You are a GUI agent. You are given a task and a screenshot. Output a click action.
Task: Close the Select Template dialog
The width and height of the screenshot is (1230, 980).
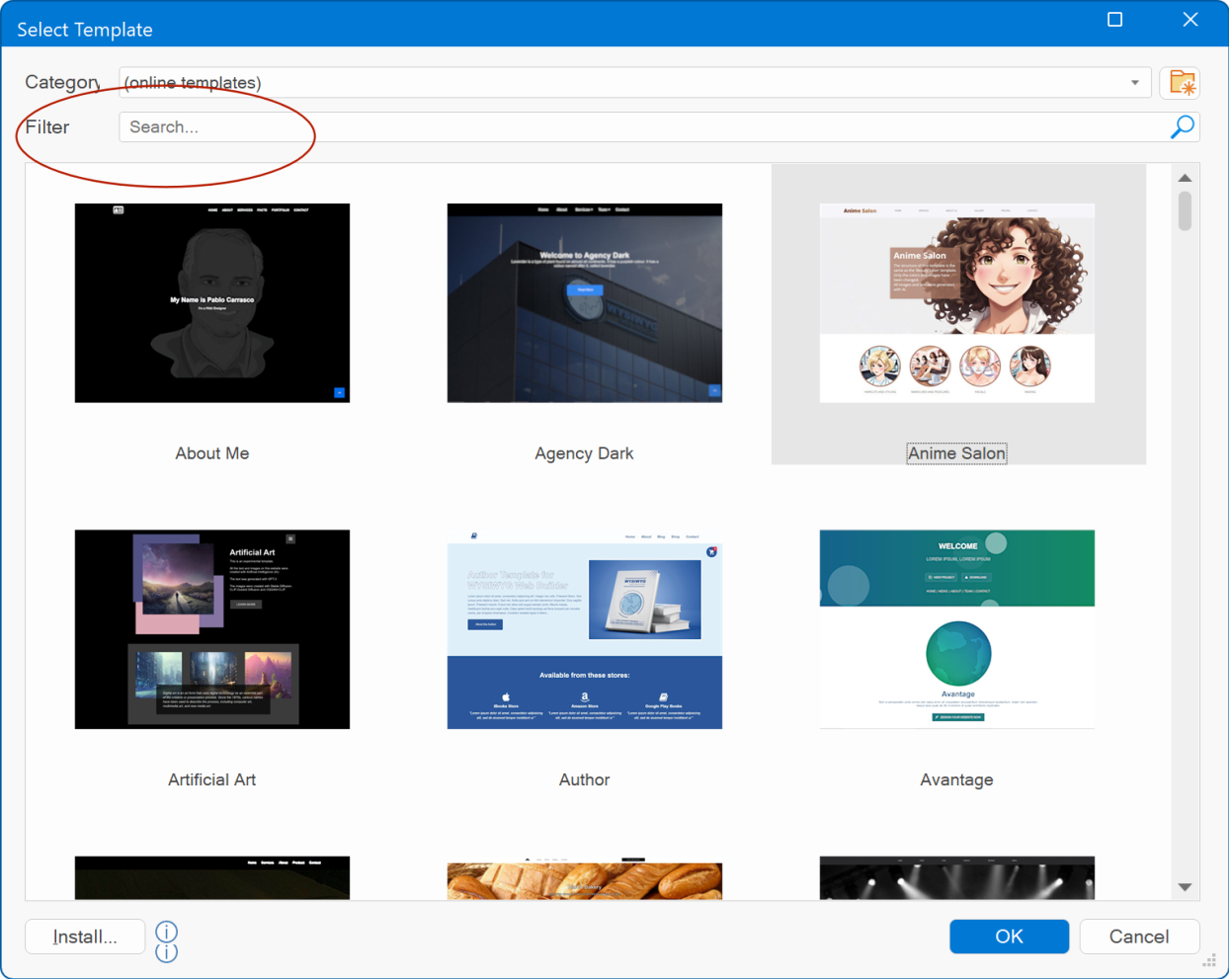click(1190, 20)
